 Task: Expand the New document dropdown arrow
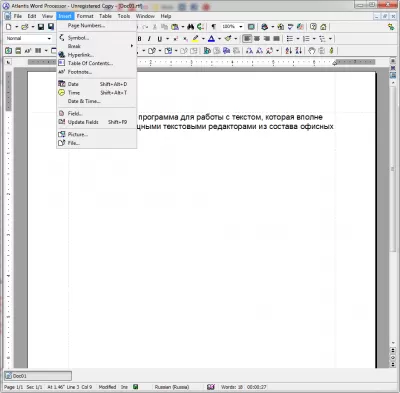pyautogui.click(x=16, y=27)
